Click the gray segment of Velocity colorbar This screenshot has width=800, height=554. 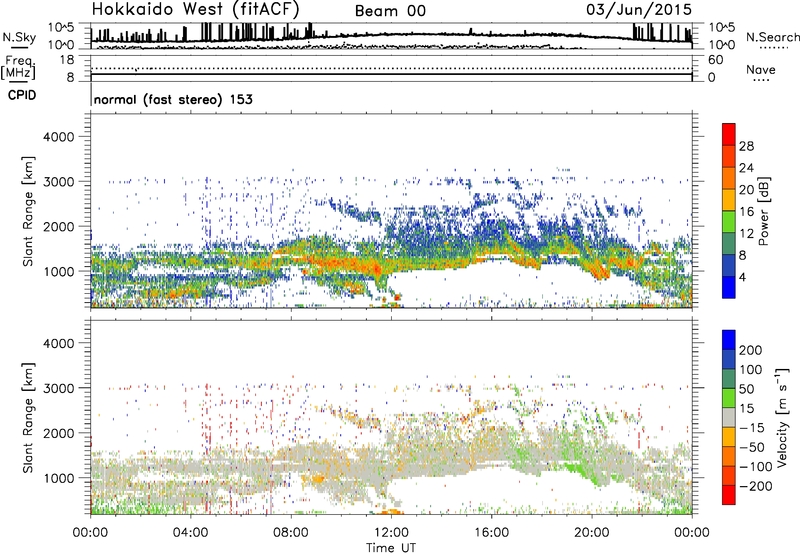click(729, 417)
